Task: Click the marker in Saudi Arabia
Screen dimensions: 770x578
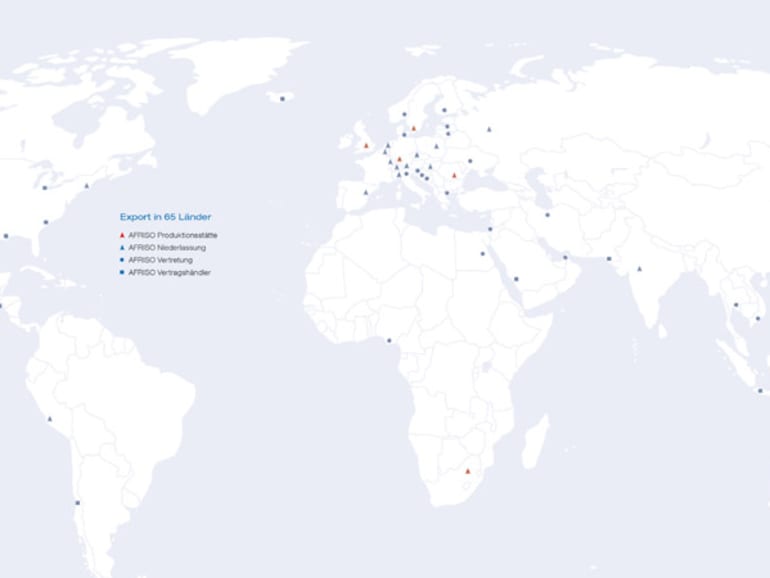Action: [x=516, y=279]
